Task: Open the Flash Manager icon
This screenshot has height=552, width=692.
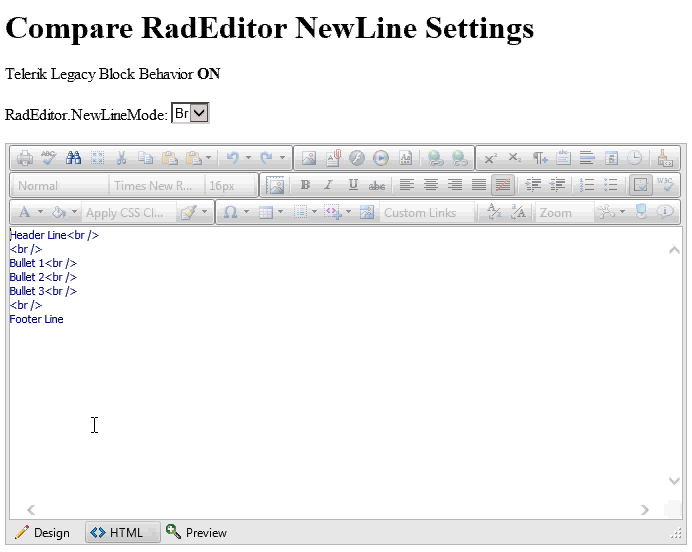Action: click(x=357, y=158)
